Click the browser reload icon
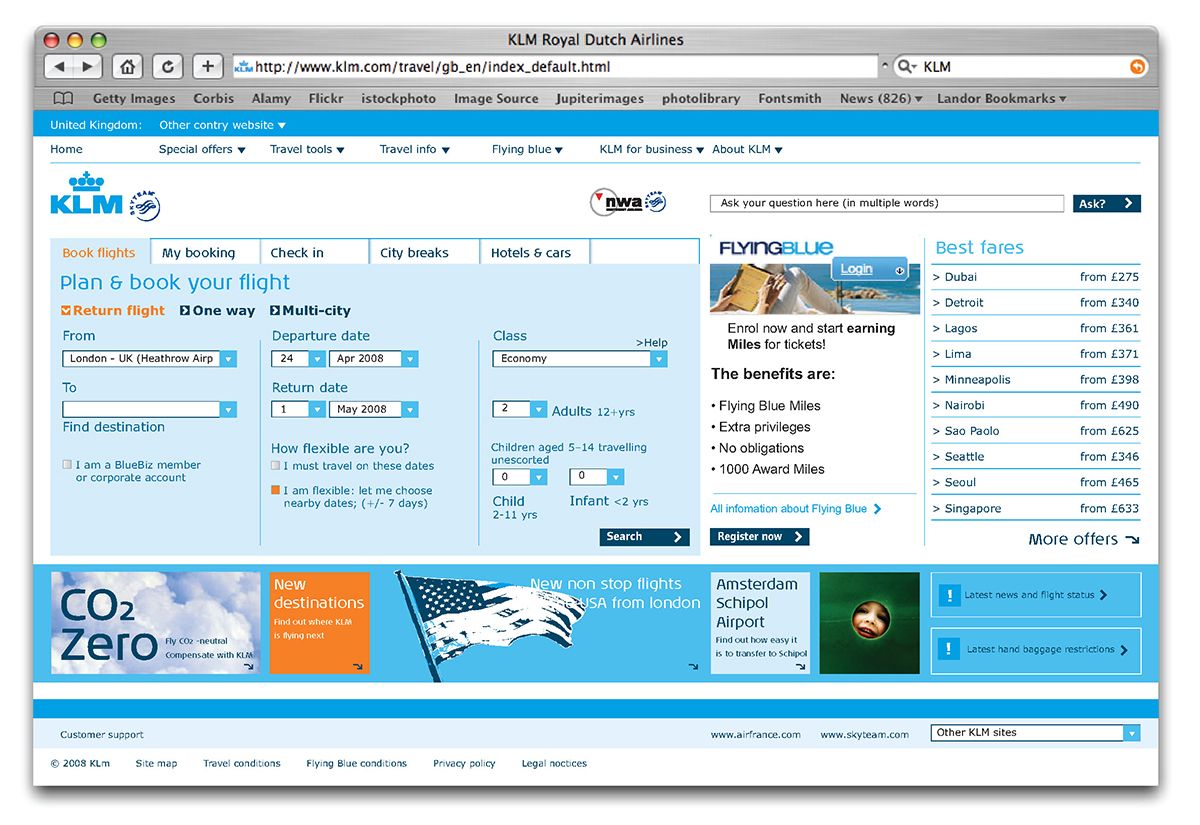This screenshot has height=825, width=1200. coord(167,67)
